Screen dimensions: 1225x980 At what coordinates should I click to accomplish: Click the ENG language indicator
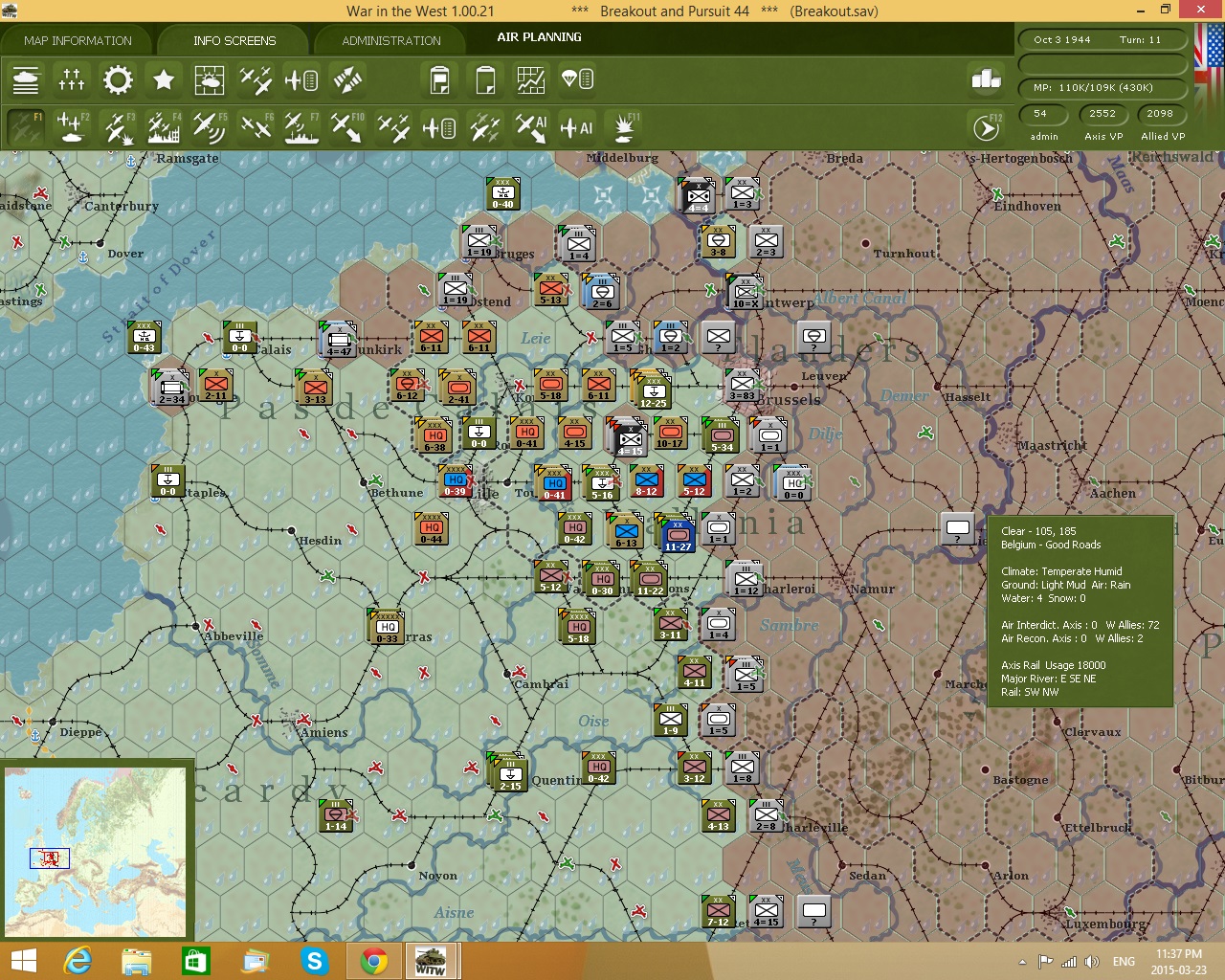pyautogui.click(x=1124, y=961)
